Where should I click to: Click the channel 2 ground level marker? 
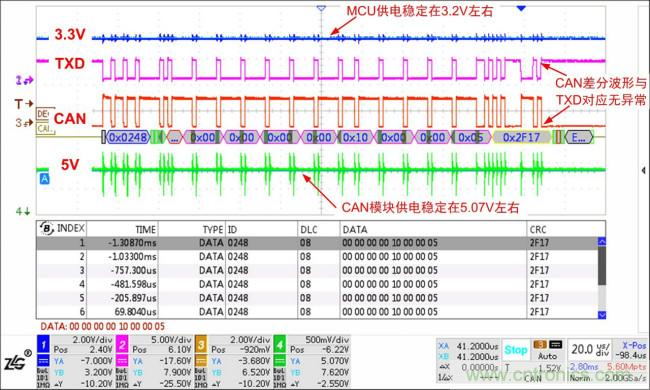[x=24, y=80]
